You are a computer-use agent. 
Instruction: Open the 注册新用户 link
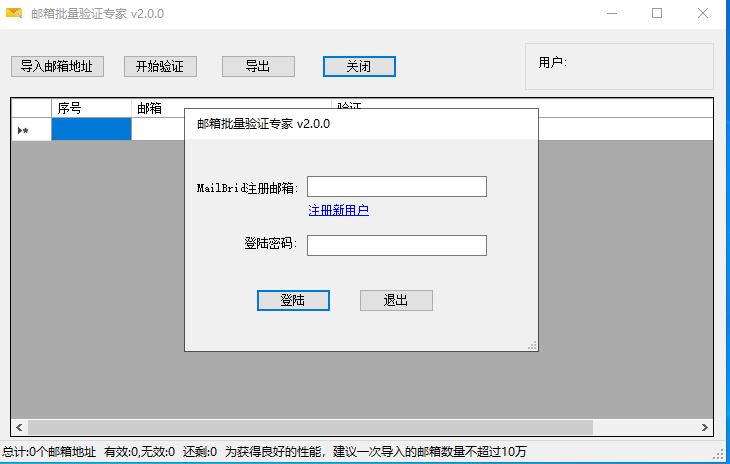pyautogui.click(x=338, y=210)
